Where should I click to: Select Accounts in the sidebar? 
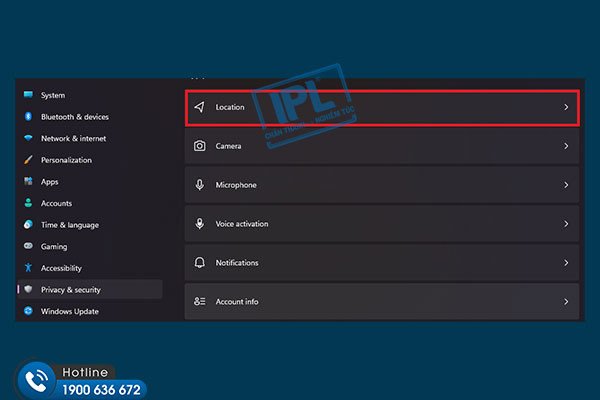(x=56, y=203)
